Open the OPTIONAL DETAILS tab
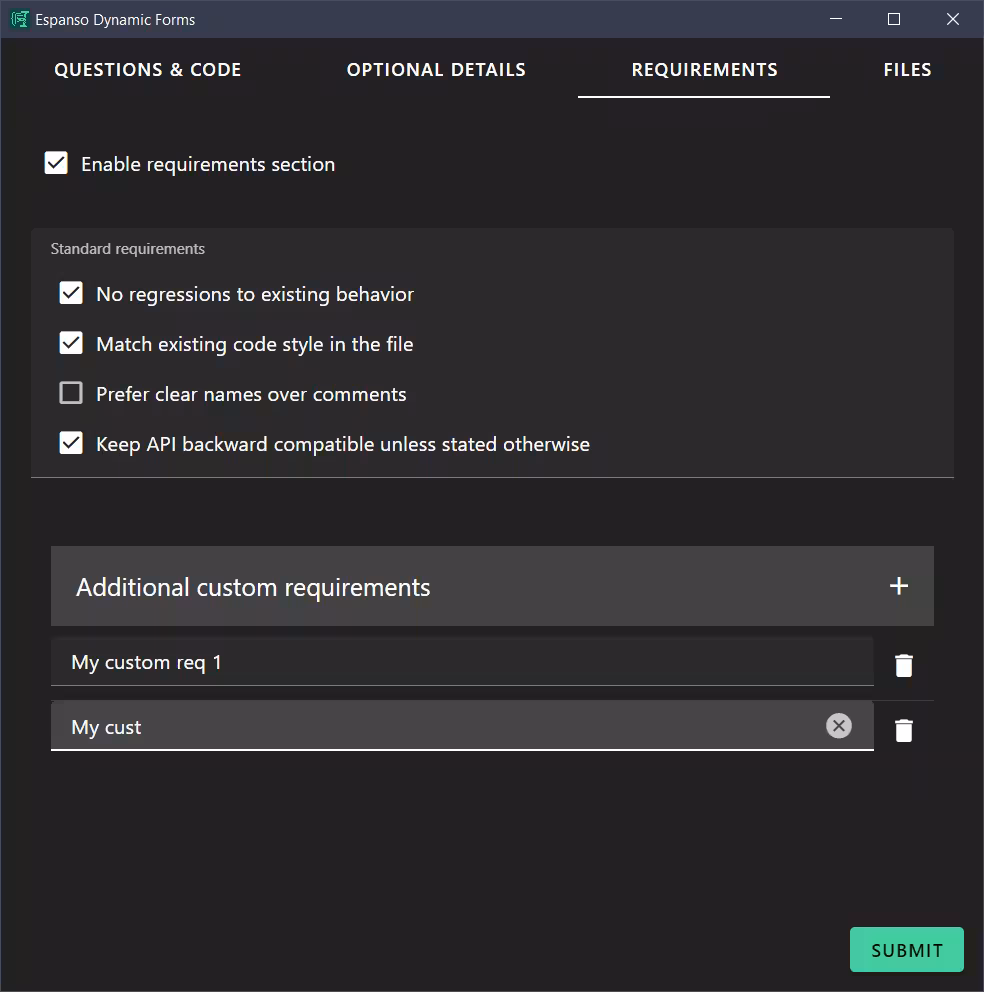 point(436,70)
